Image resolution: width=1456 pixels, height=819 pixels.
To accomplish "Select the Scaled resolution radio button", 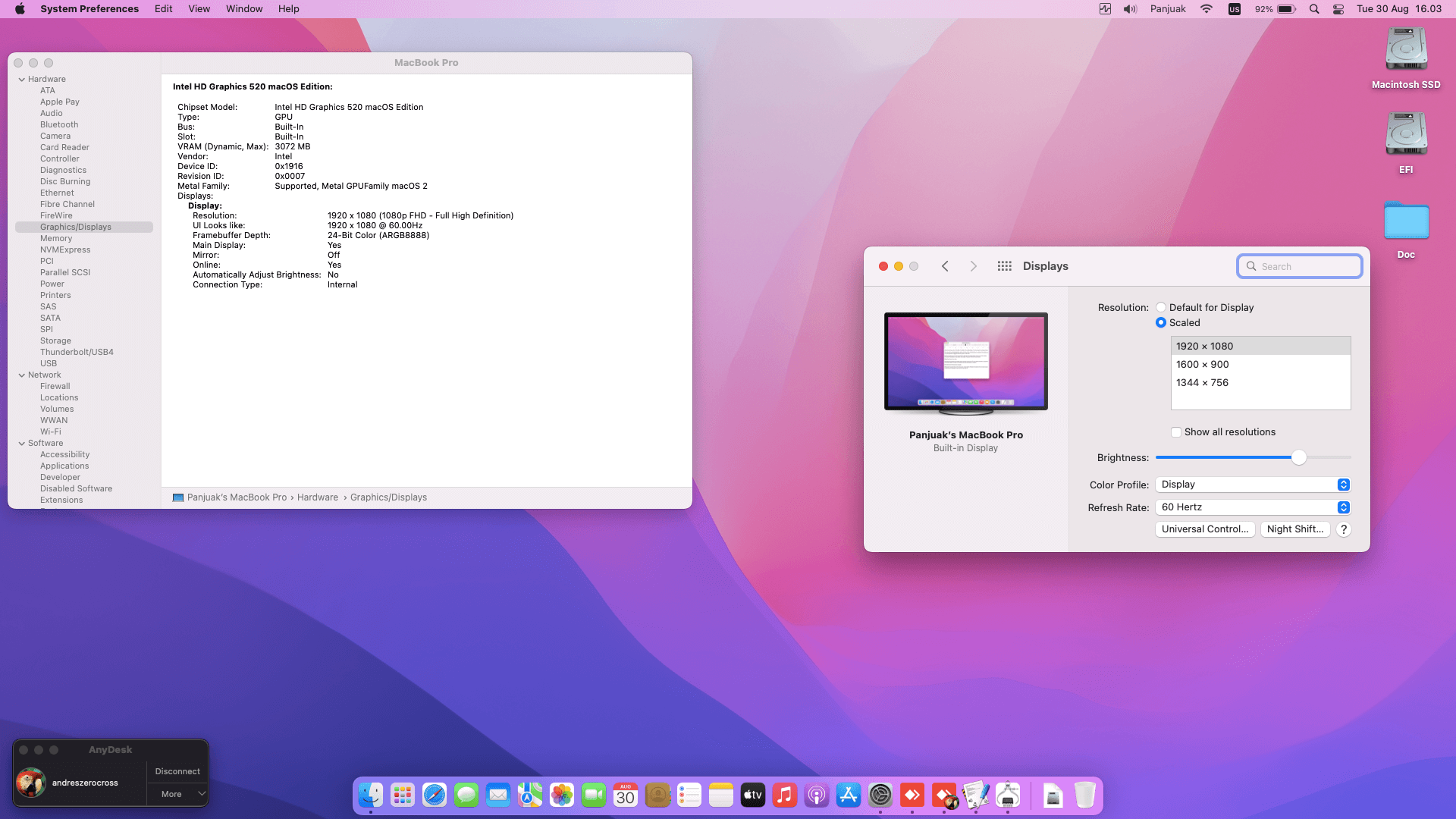I will pyautogui.click(x=1161, y=322).
